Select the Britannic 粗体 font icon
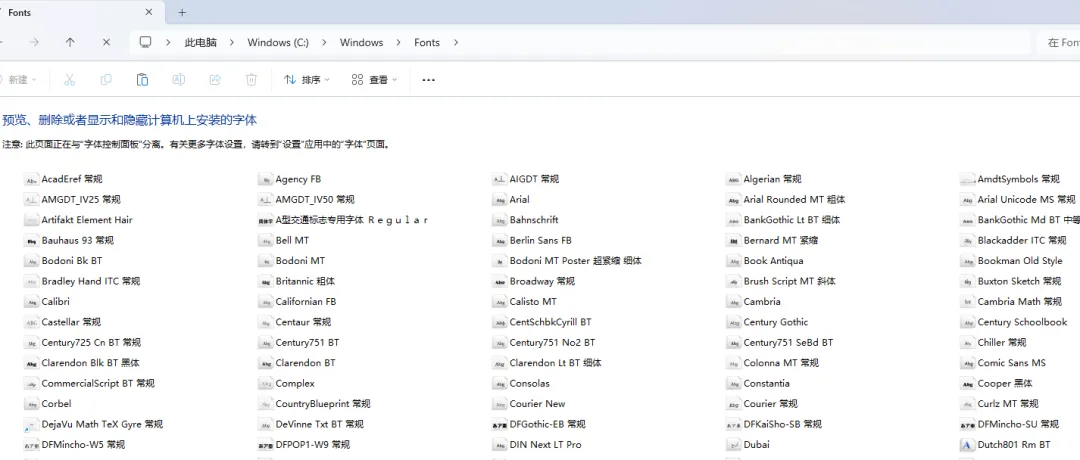The image size is (1080, 460). (x=265, y=282)
